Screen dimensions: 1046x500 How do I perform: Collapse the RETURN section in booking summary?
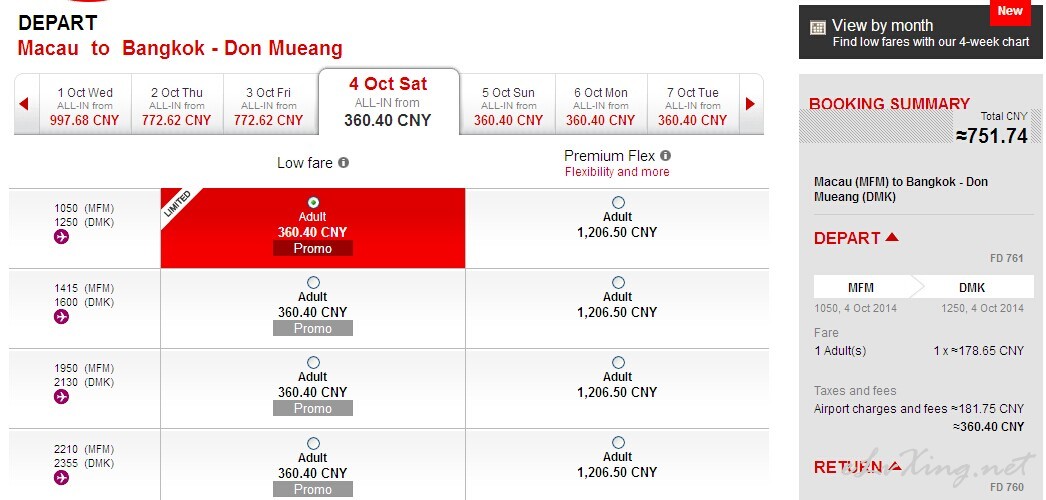click(x=896, y=467)
